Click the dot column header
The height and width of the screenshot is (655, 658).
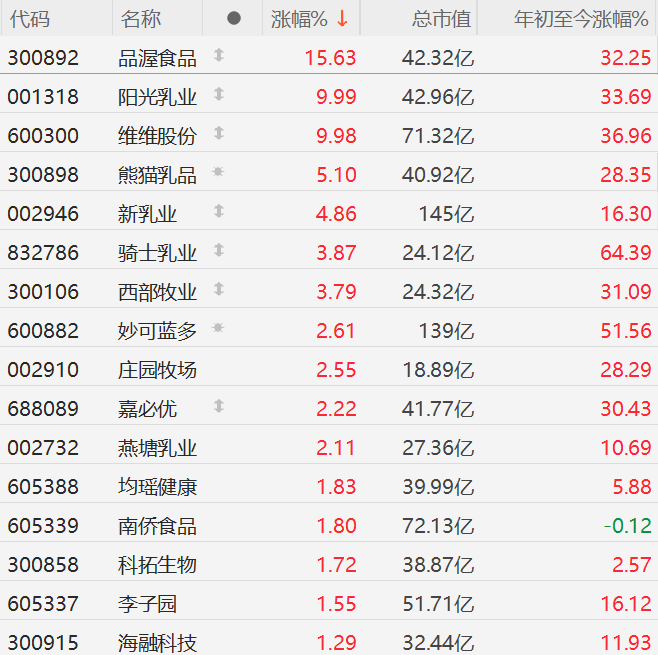[234, 18]
